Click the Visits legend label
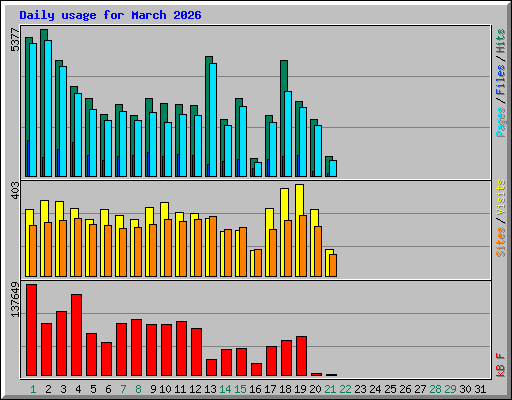This screenshot has height=400, width=512. tap(501, 197)
